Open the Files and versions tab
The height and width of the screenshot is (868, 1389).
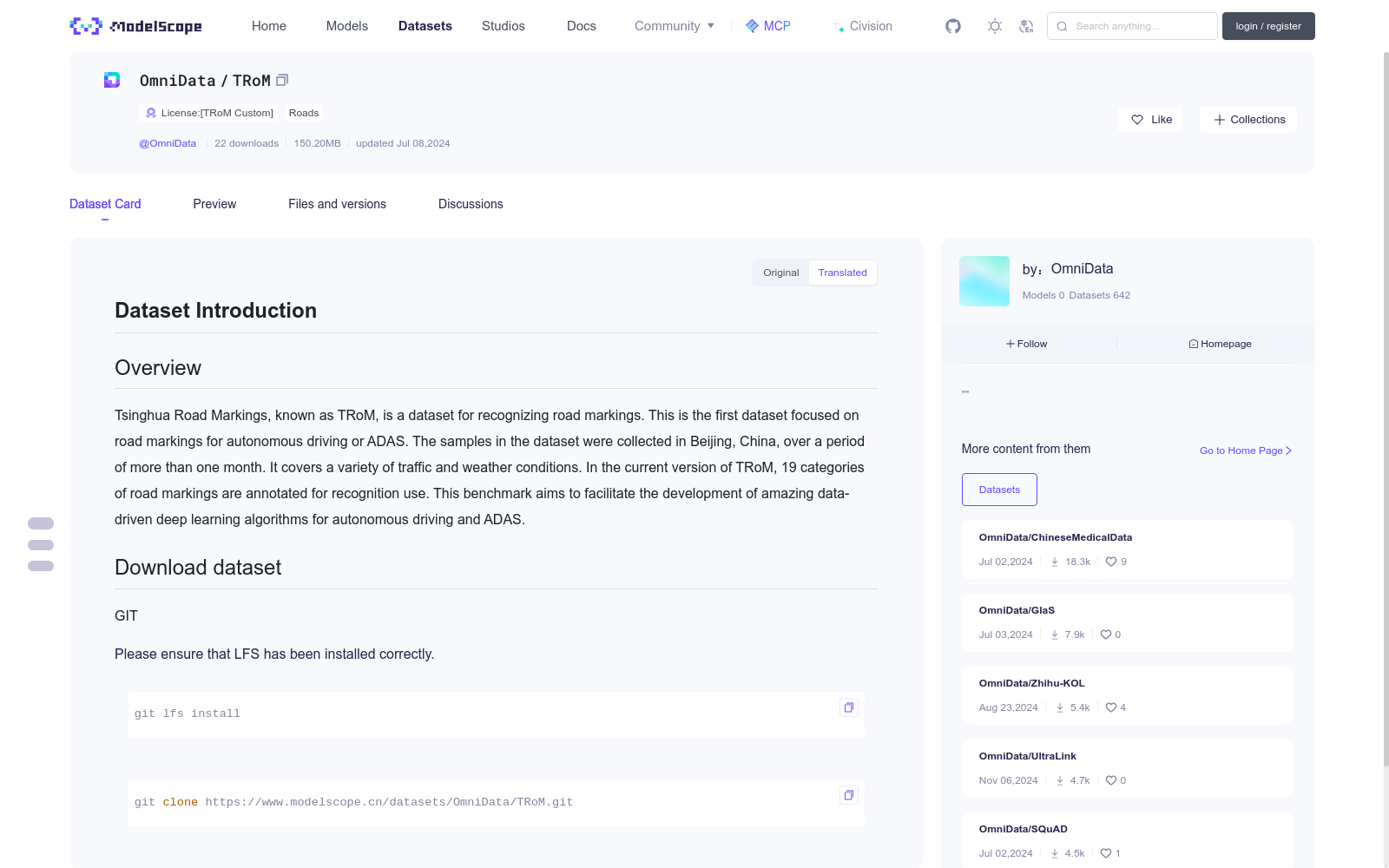point(337,204)
